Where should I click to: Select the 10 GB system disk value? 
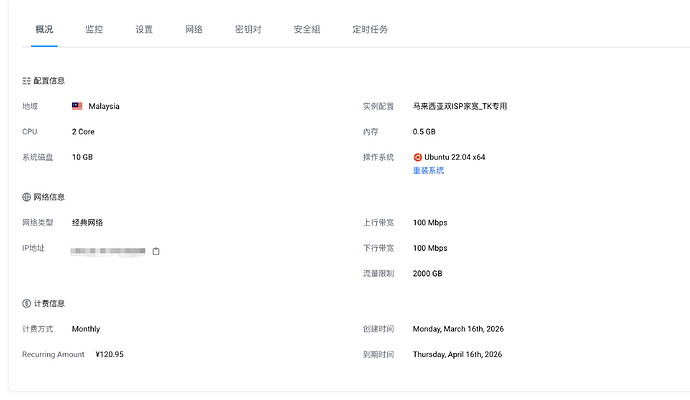(x=82, y=157)
